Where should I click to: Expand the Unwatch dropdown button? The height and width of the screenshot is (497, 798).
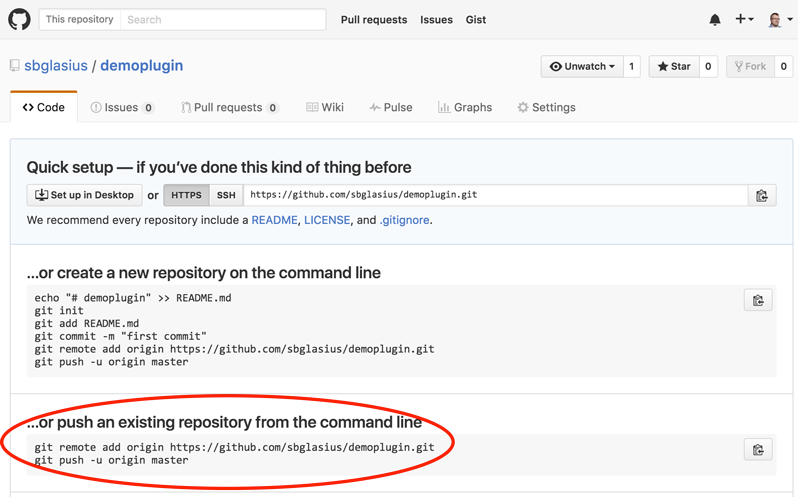pos(582,67)
